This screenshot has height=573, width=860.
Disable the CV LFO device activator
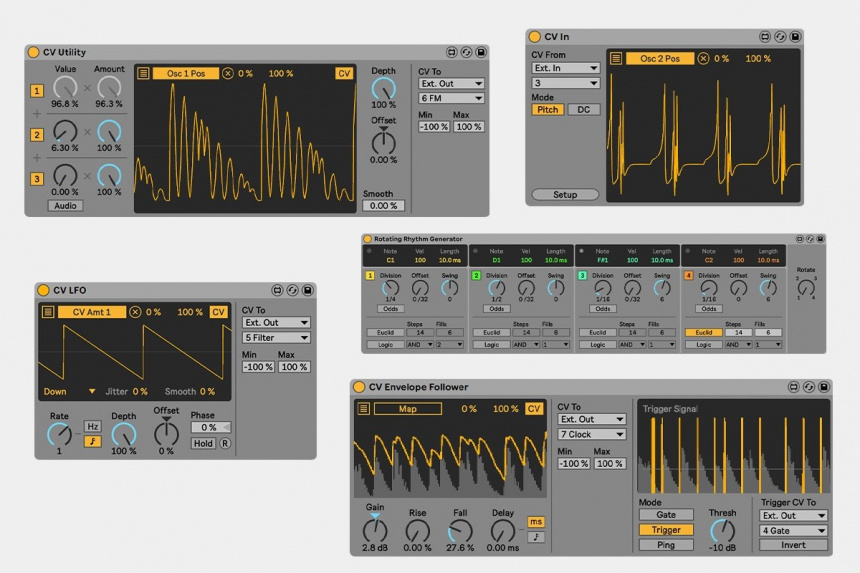43,290
